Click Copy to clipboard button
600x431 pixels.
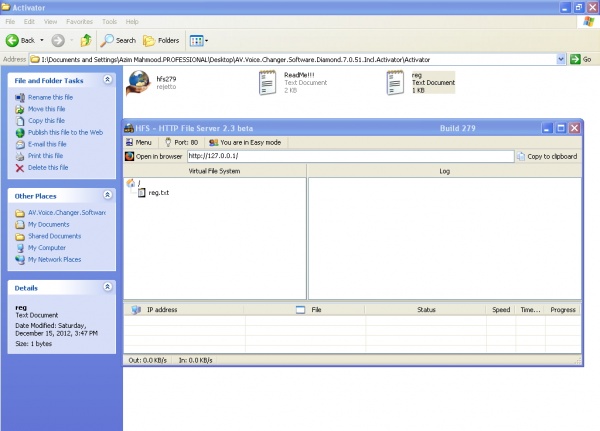click(x=547, y=156)
